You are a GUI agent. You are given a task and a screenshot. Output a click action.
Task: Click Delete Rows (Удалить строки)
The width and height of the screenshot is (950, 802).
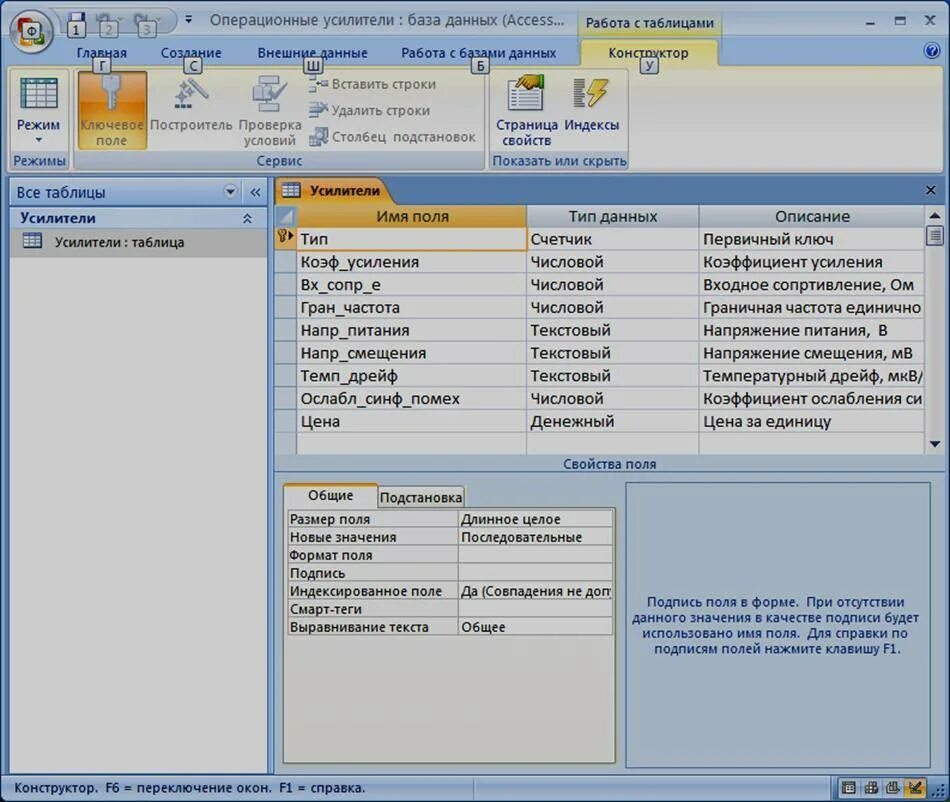[370, 110]
